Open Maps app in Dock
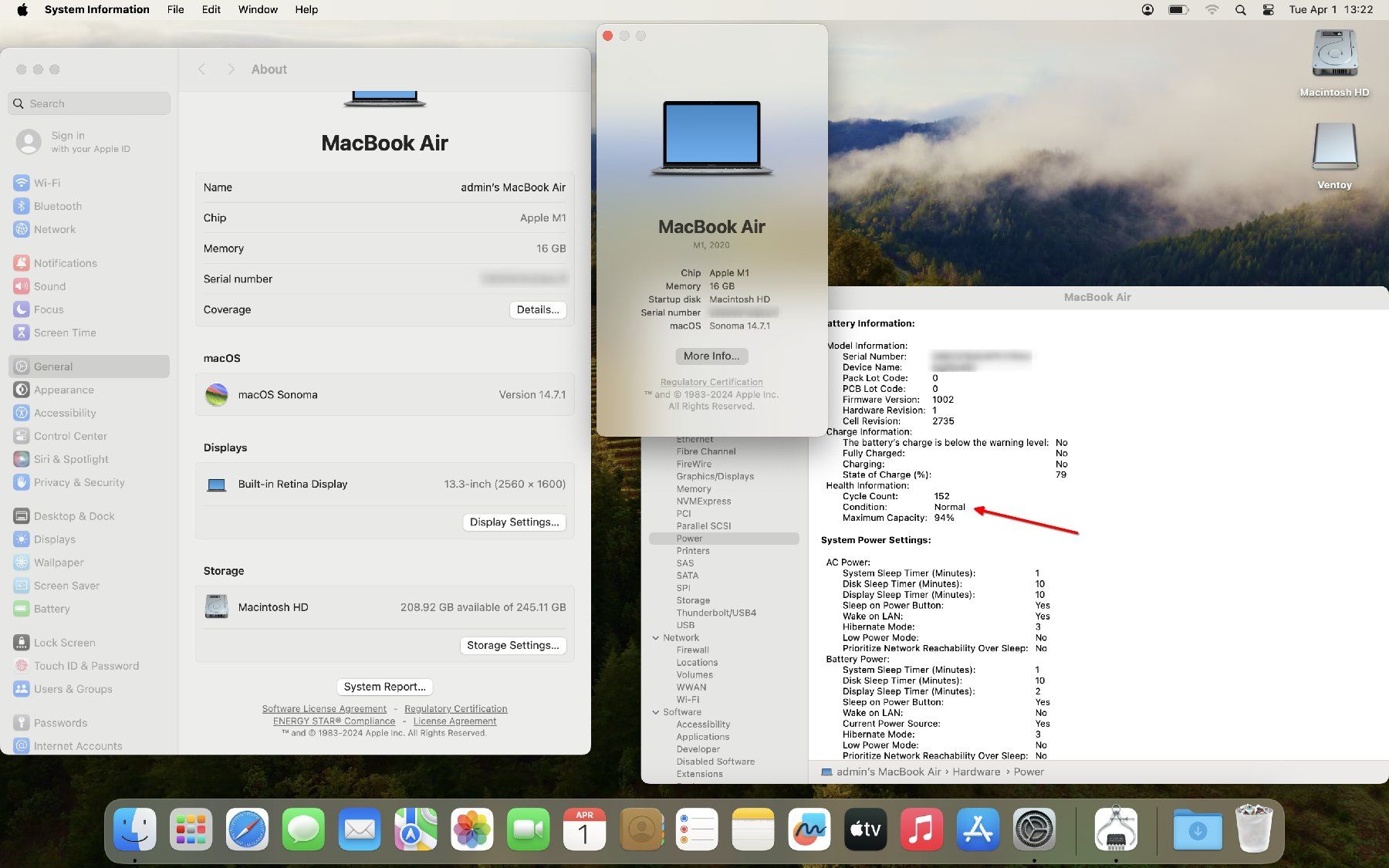Viewport: 1389px width, 868px height. click(416, 829)
